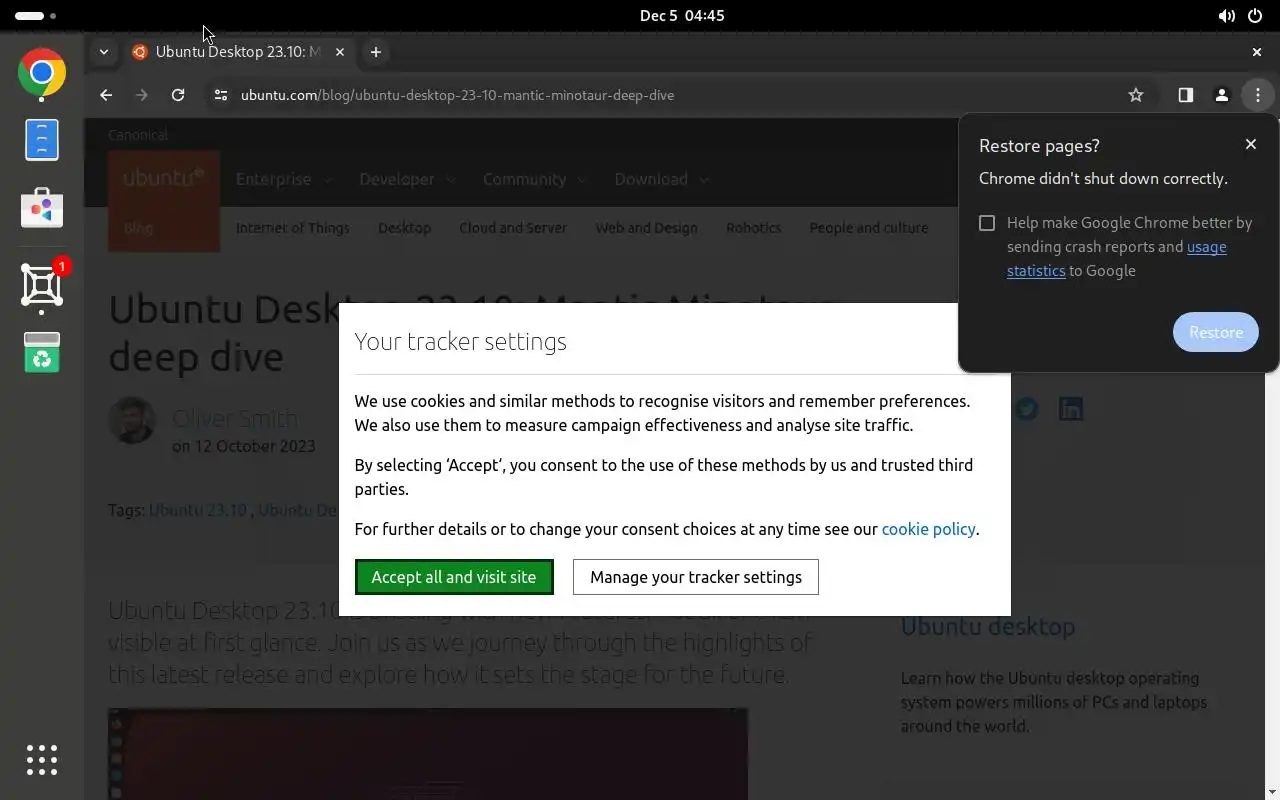
Task: Close the Chrome window
Action: click(1257, 52)
